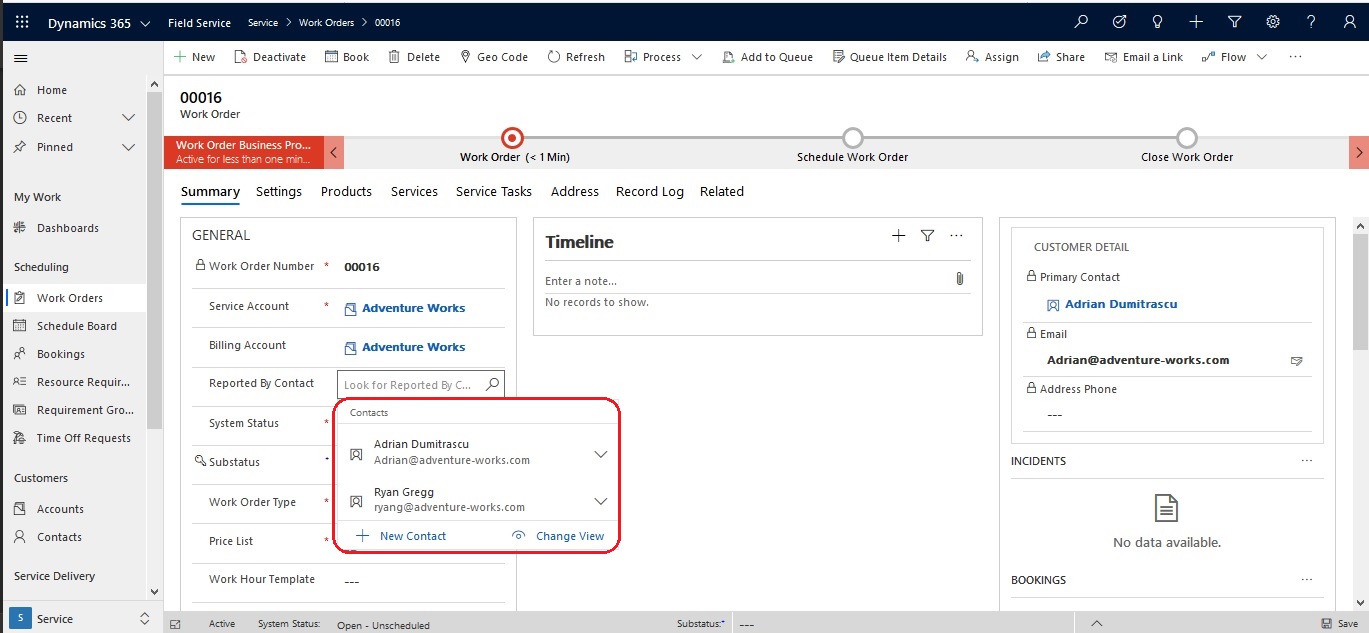Click Add to Queue command
Viewport: 1369px width, 633px height.
point(767,57)
